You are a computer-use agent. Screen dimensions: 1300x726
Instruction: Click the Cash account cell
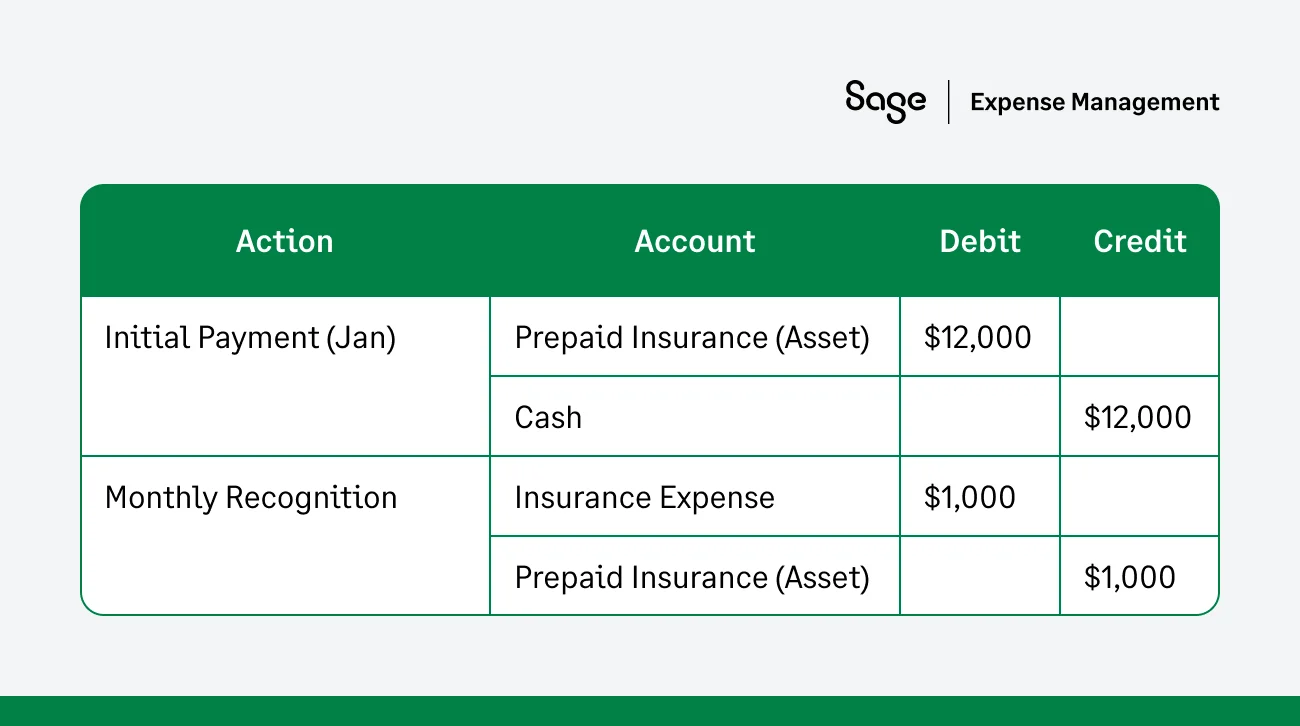pos(548,417)
